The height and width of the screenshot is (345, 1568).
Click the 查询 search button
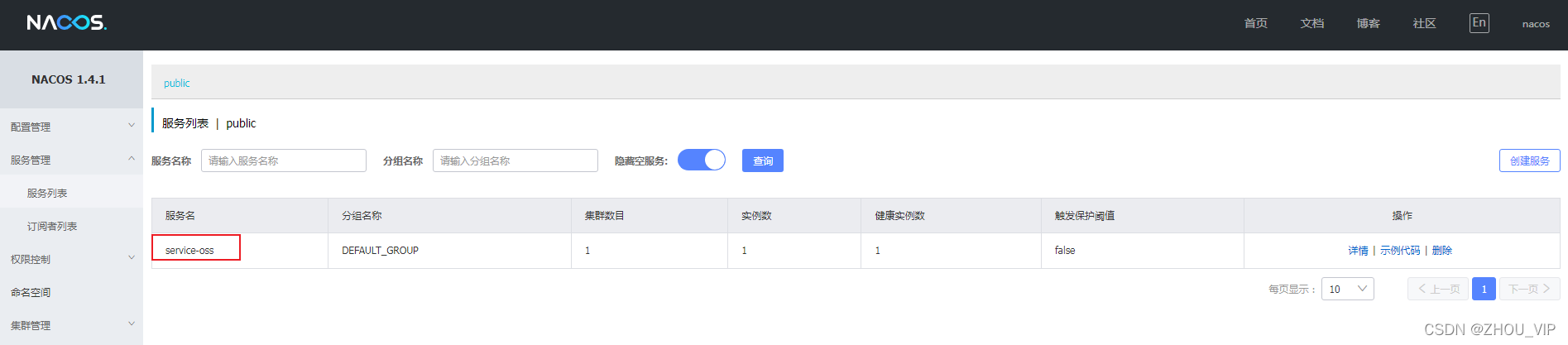pyautogui.click(x=763, y=161)
